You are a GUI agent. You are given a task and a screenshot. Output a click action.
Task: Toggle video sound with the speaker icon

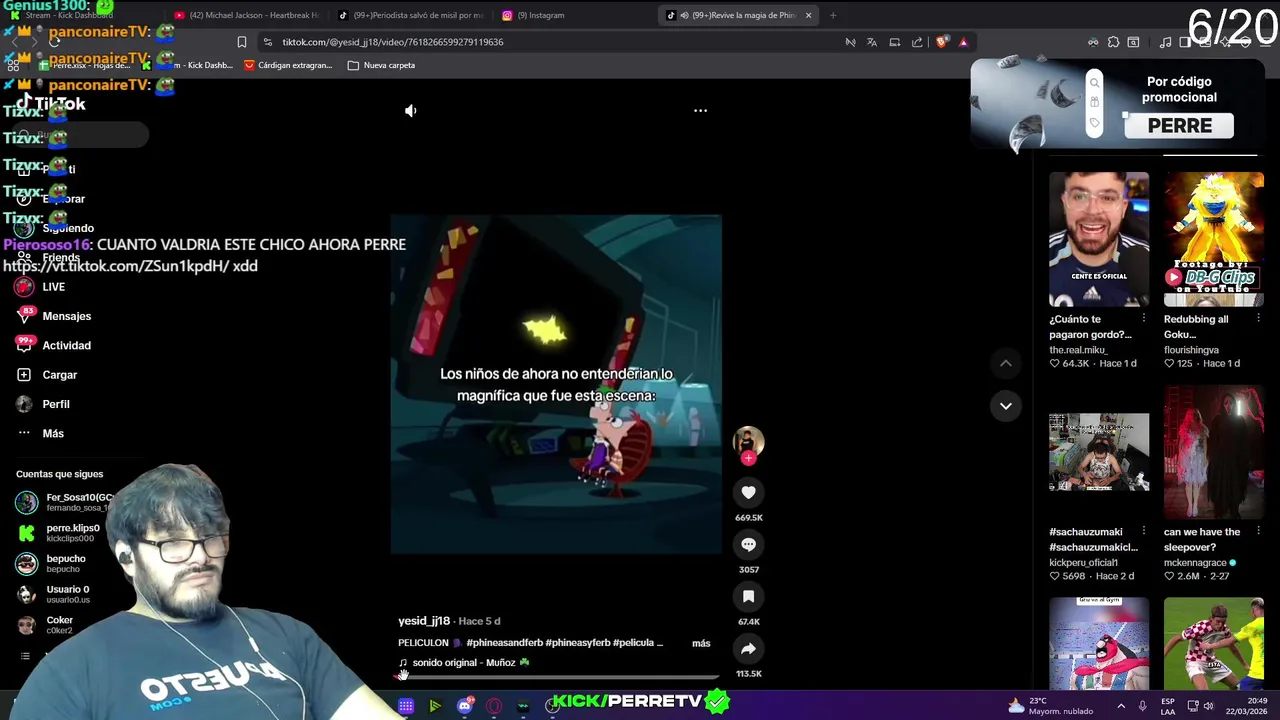click(410, 111)
